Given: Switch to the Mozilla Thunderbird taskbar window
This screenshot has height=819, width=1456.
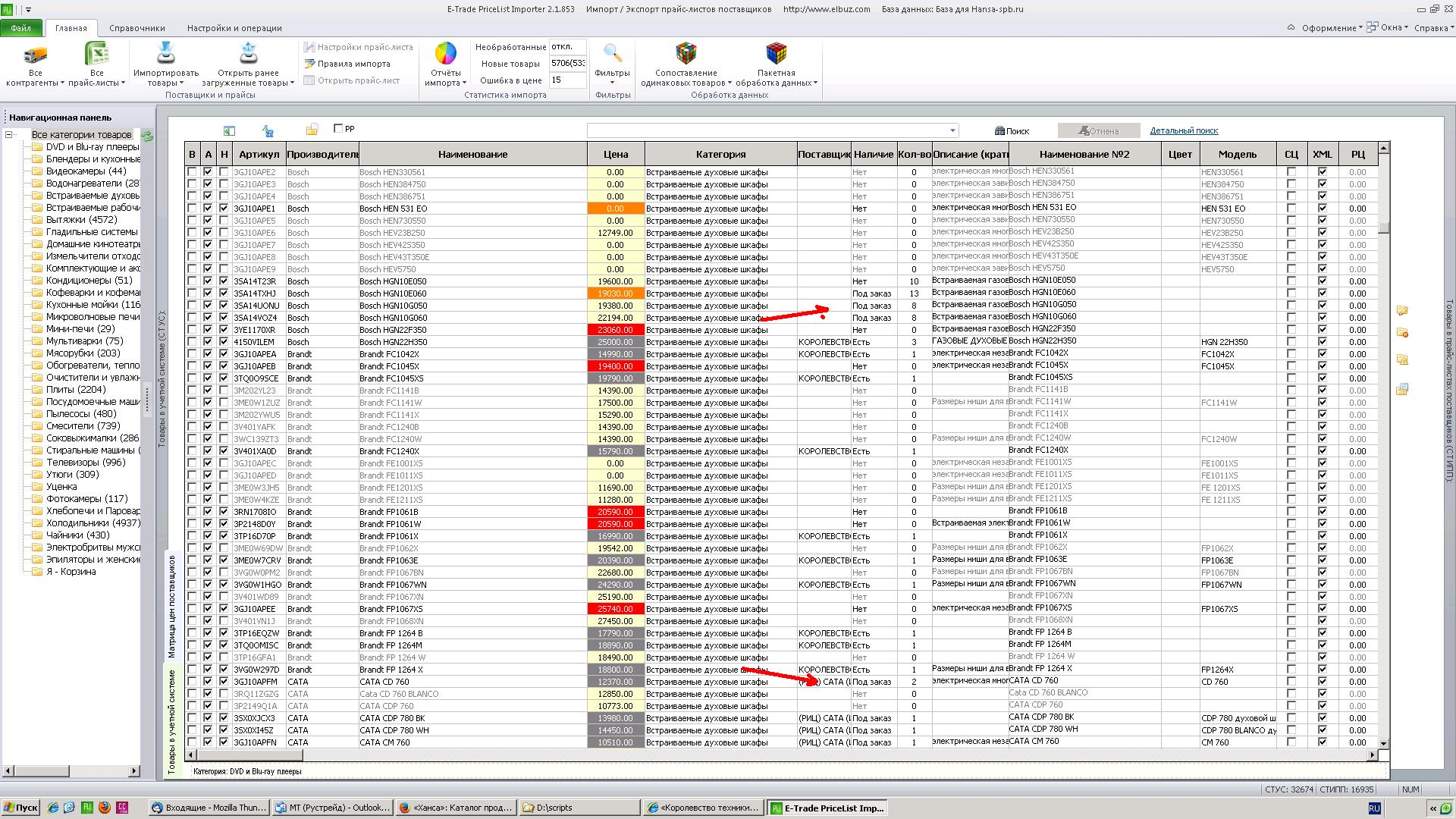Looking at the screenshot, I should pyautogui.click(x=209, y=808).
